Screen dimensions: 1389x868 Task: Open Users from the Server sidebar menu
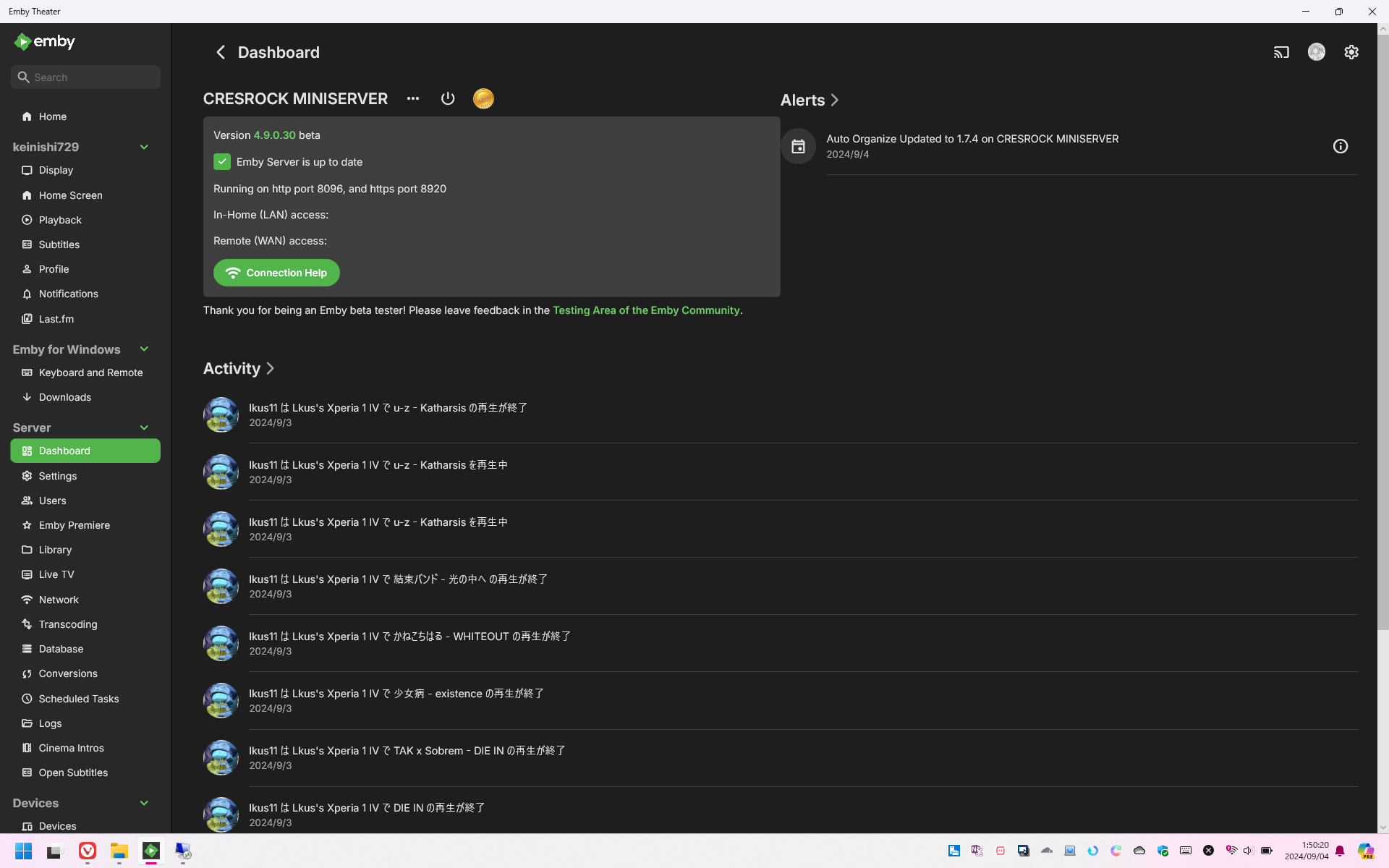52,501
